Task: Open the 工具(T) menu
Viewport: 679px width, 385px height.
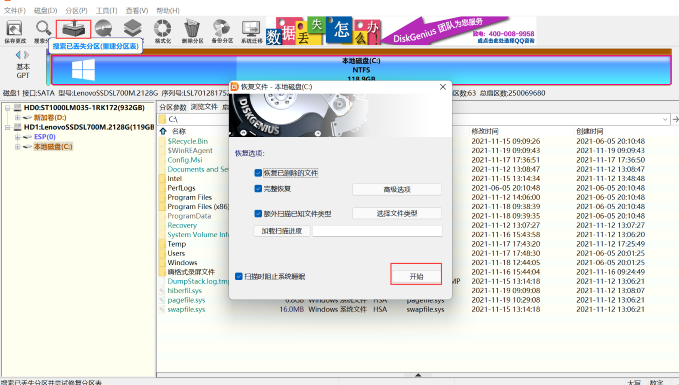Action: 107,10
